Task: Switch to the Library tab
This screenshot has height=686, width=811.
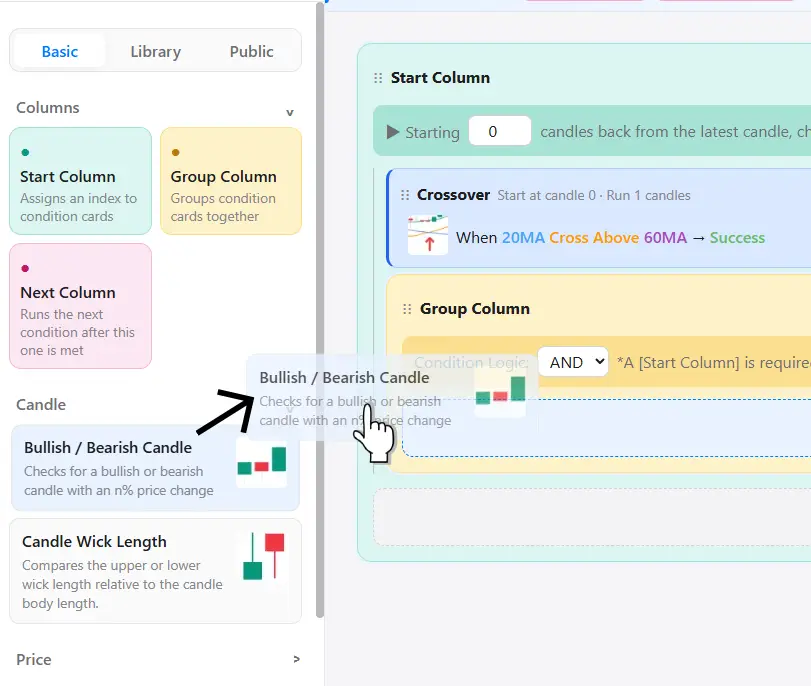Action: (156, 51)
